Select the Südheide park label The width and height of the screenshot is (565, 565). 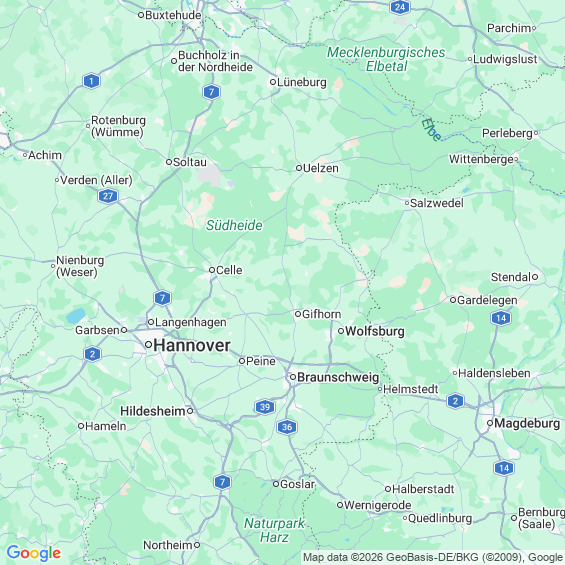234,226
